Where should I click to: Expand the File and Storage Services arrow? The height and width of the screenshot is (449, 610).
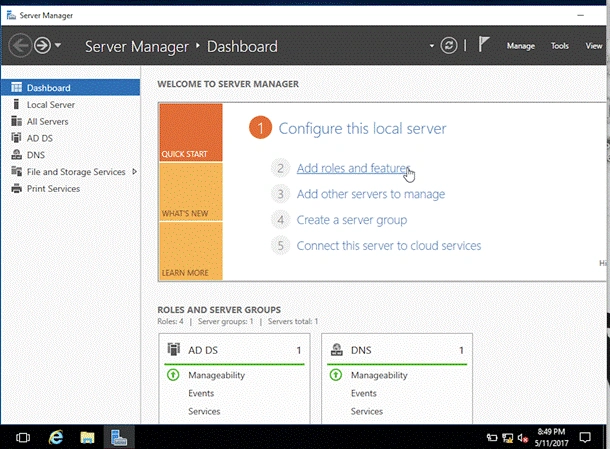coord(134,172)
